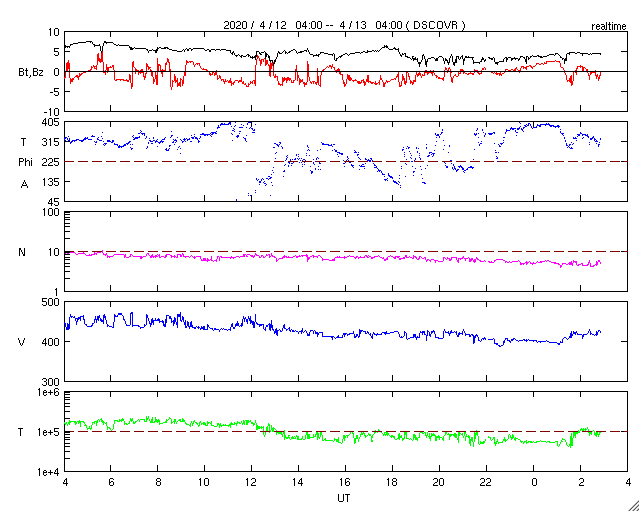Click the "Phi" axis label

25,163
